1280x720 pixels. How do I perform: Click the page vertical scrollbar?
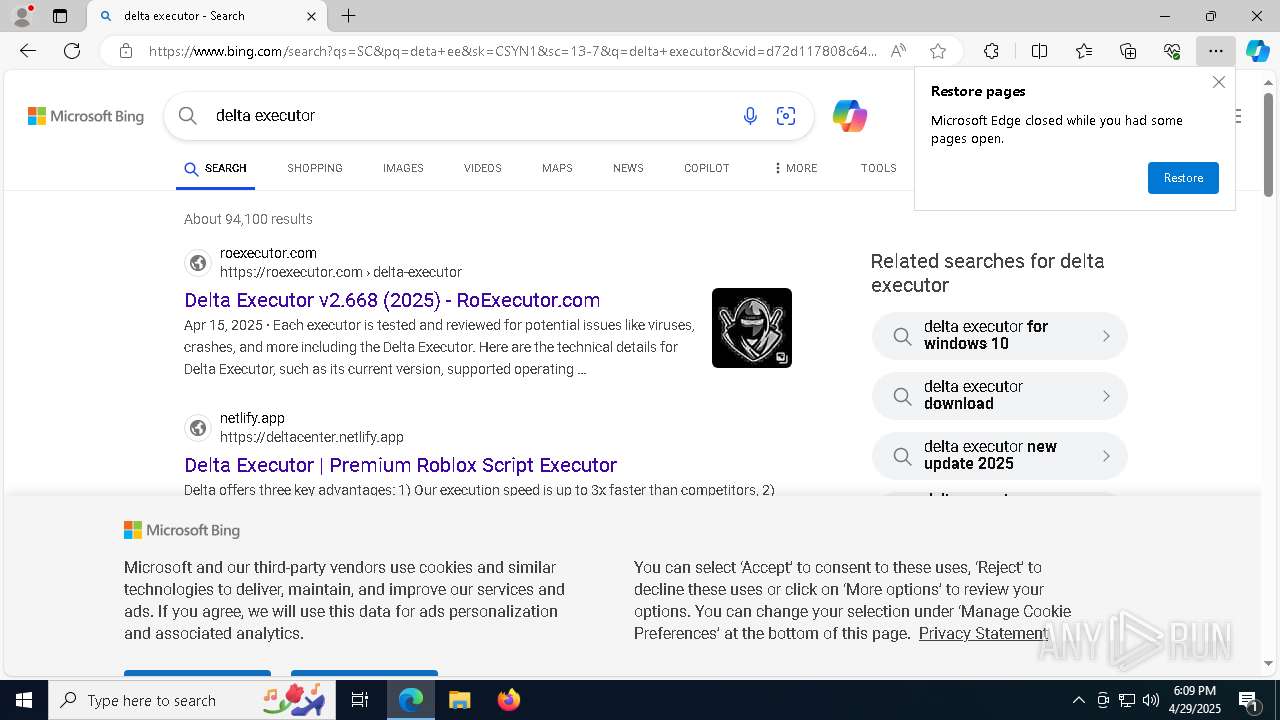1268,145
